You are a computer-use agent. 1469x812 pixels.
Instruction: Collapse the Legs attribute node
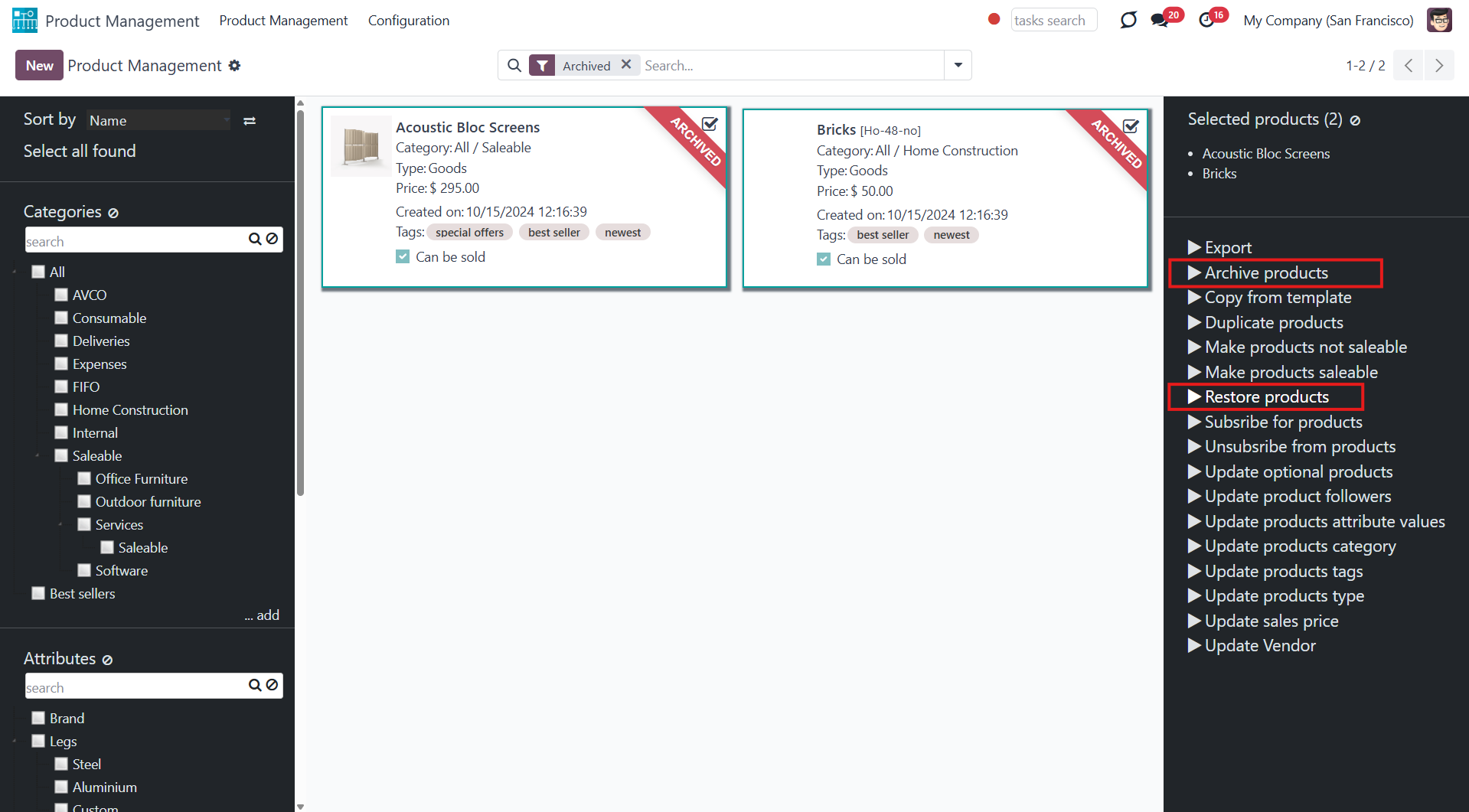coord(15,741)
